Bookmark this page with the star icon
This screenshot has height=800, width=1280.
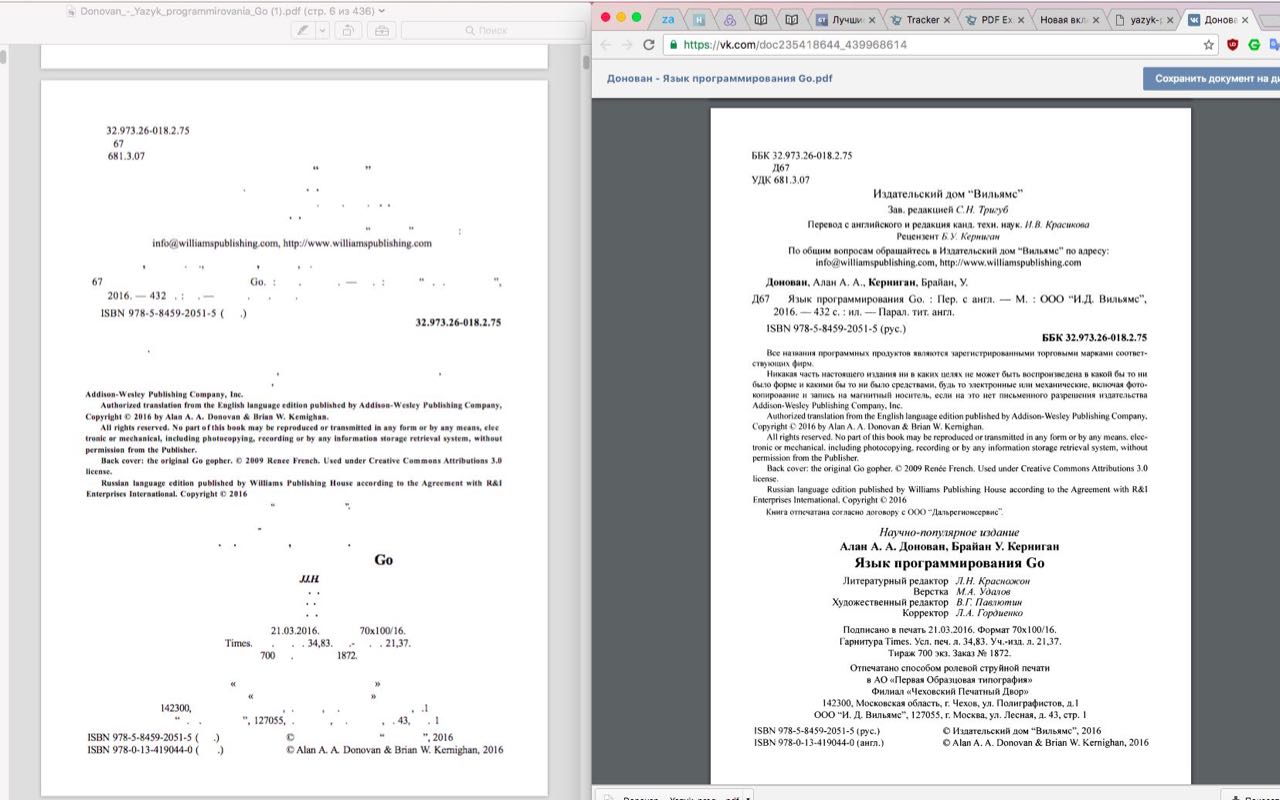1208,45
